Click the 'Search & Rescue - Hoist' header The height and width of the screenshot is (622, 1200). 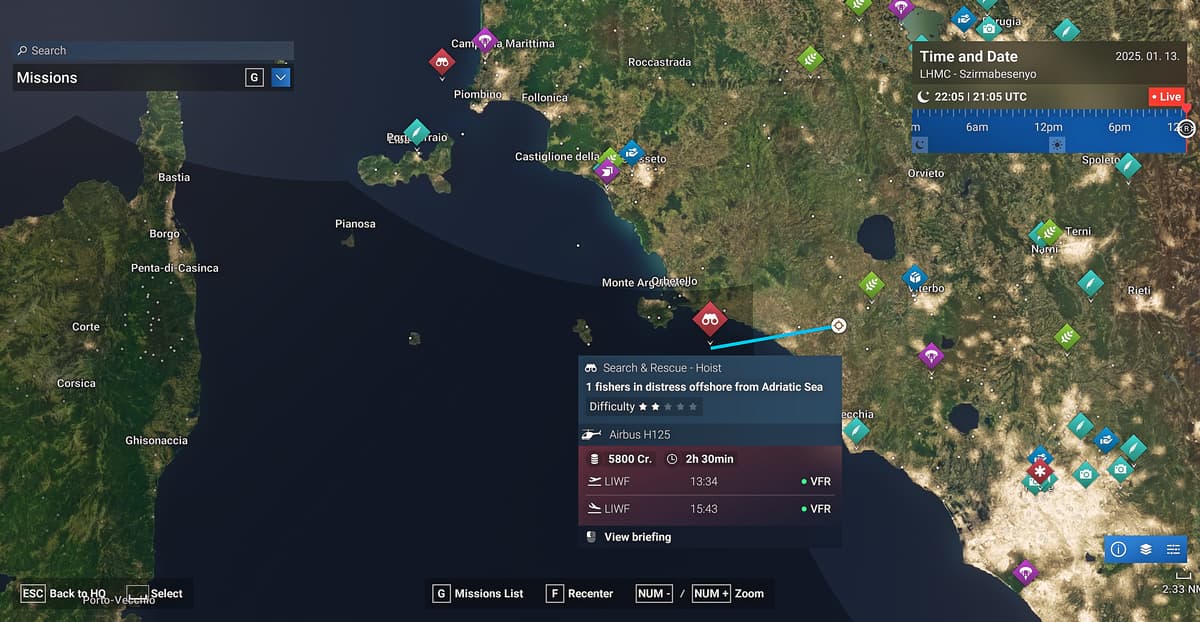click(x=662, y=368)
